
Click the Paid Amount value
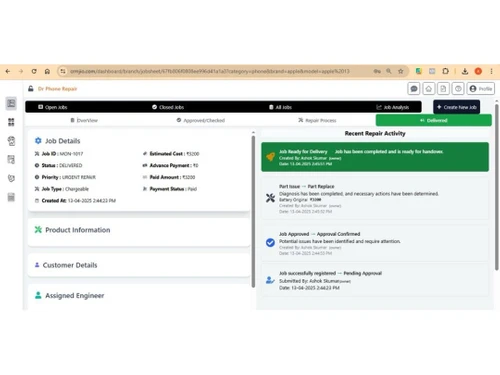point(189,177)
